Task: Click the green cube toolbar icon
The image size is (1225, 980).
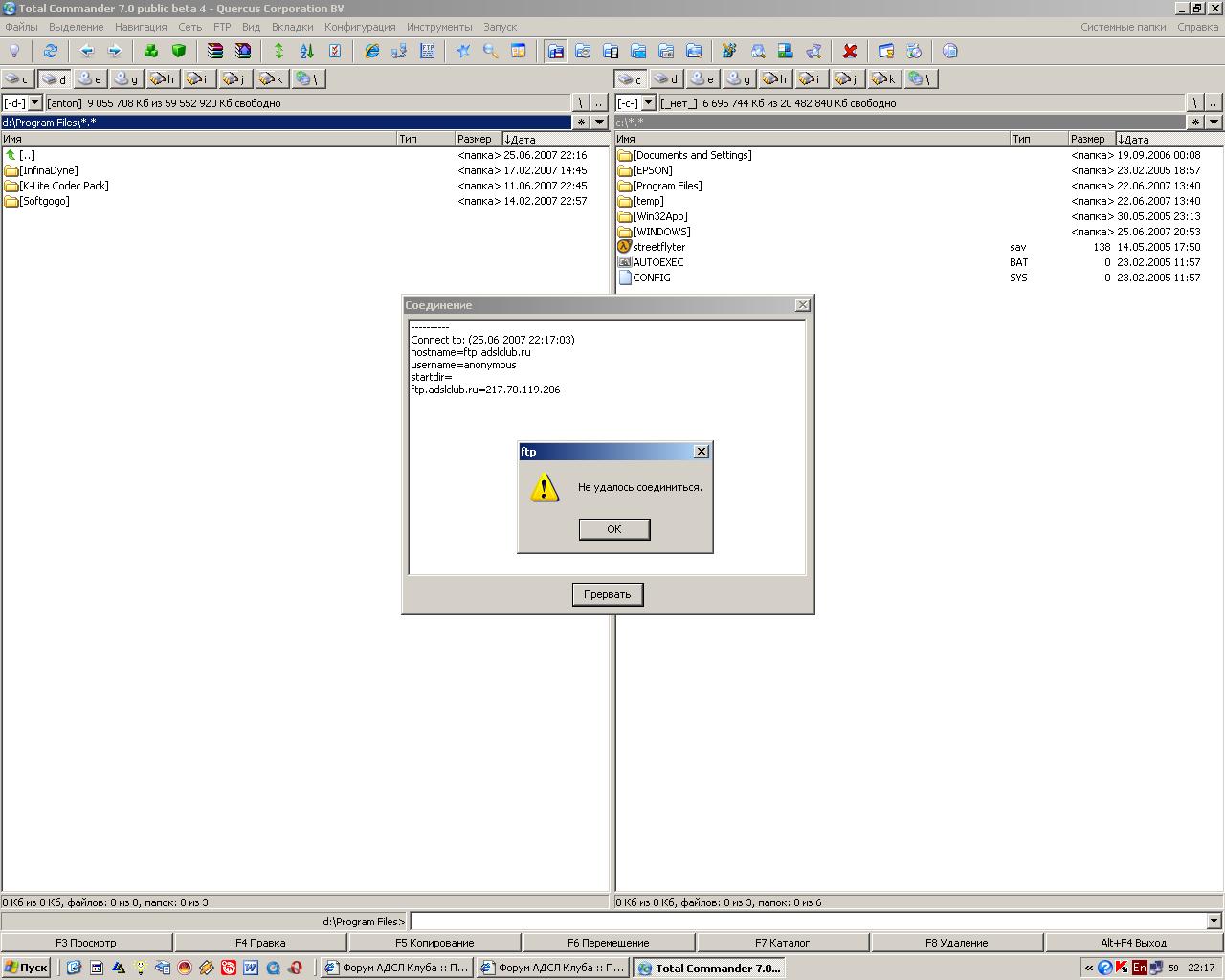Action: [179, 51]
